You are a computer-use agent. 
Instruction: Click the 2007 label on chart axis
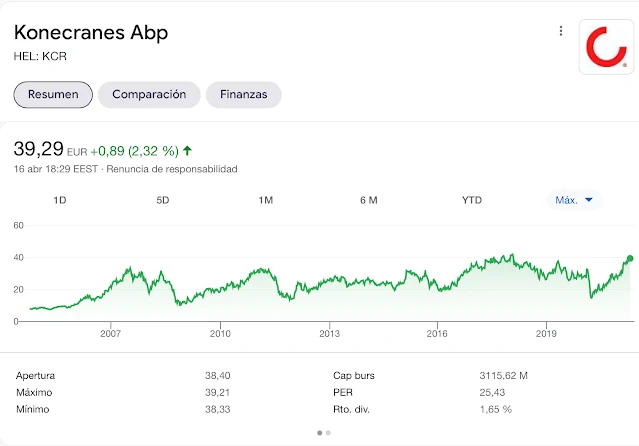tap(110, 333)
